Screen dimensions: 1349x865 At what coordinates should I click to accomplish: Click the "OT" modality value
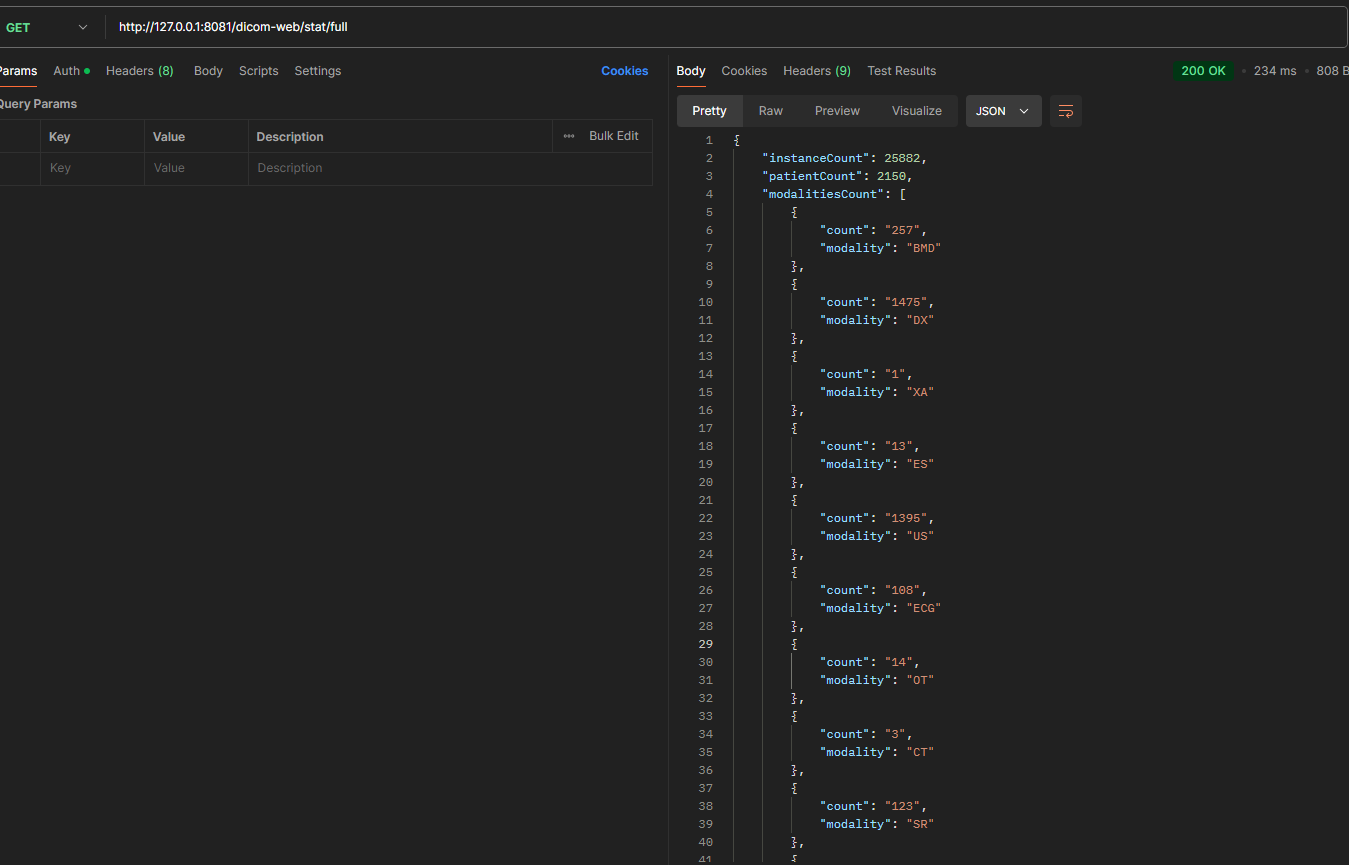[x=920, y=680]
